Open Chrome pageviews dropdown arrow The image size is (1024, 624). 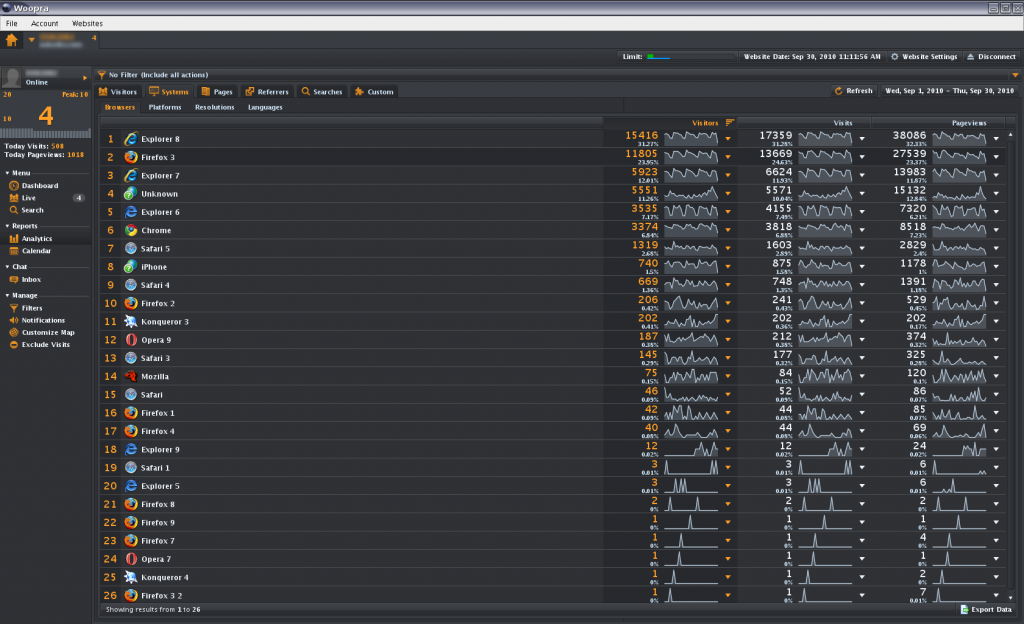pos(996,230)
